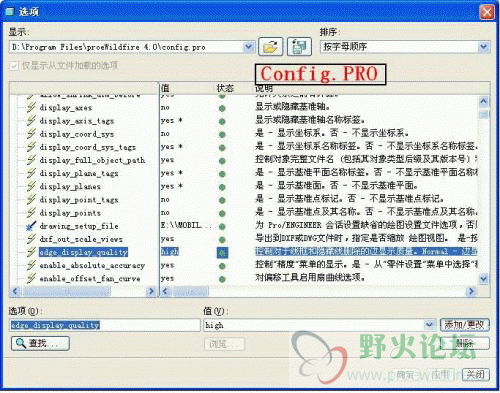The width and height of the screenshot is (500, 393).
Task: Select the display_axis_tags option
Action: [x=77, y=121]
